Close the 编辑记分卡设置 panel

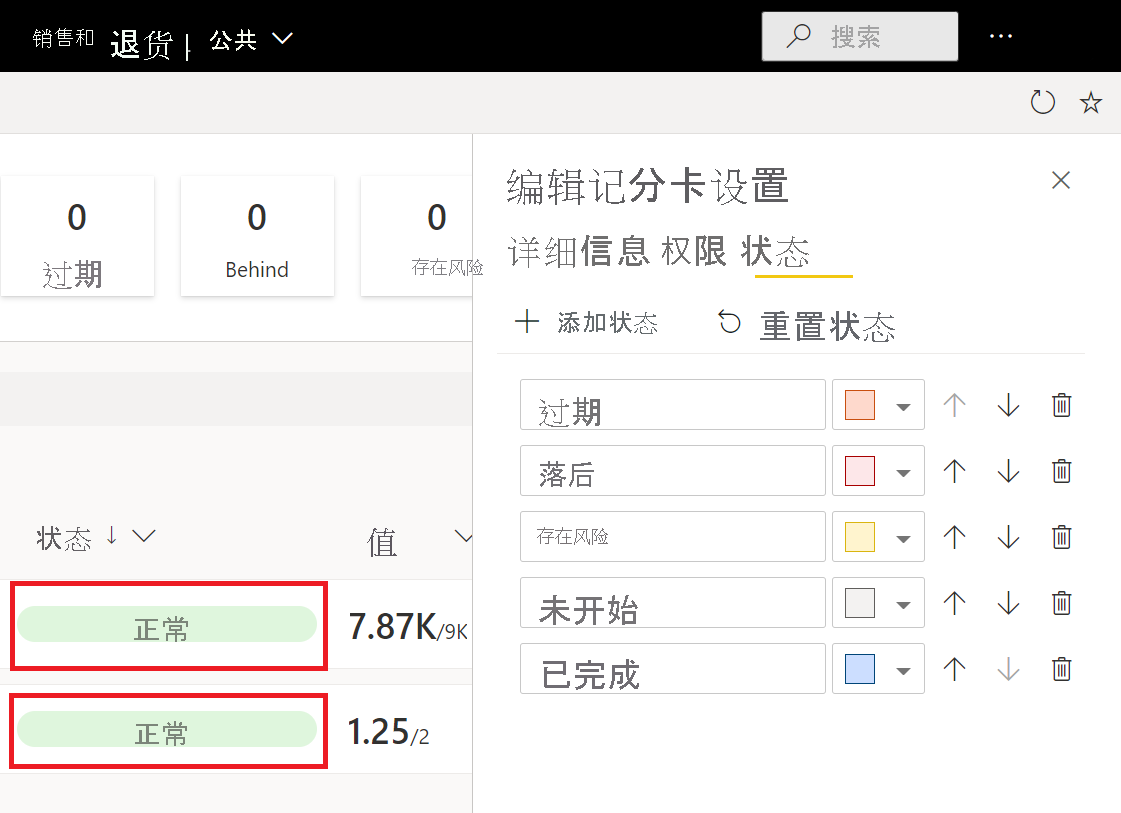(x=1061, y=180)
